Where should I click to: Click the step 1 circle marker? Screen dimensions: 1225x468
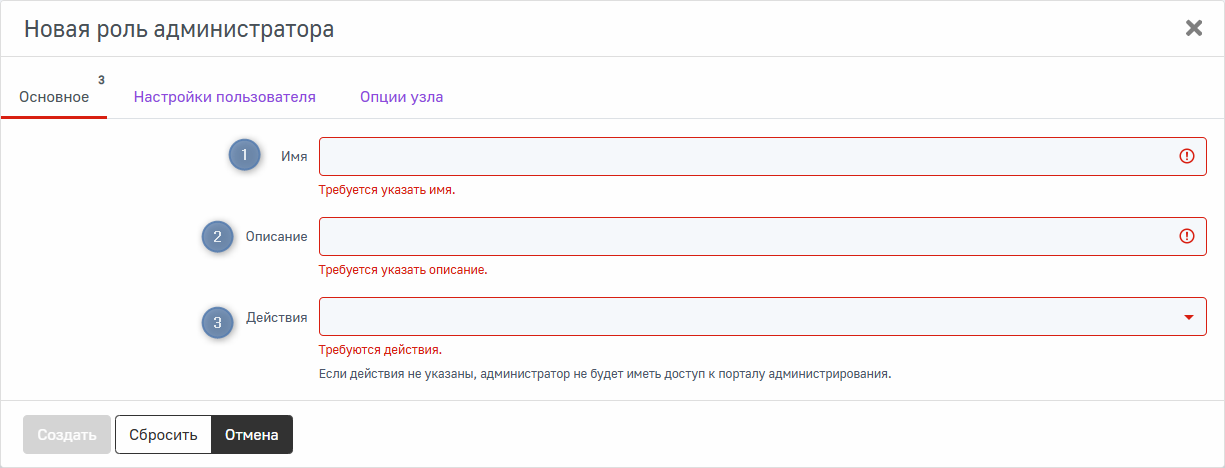[244, 156]
